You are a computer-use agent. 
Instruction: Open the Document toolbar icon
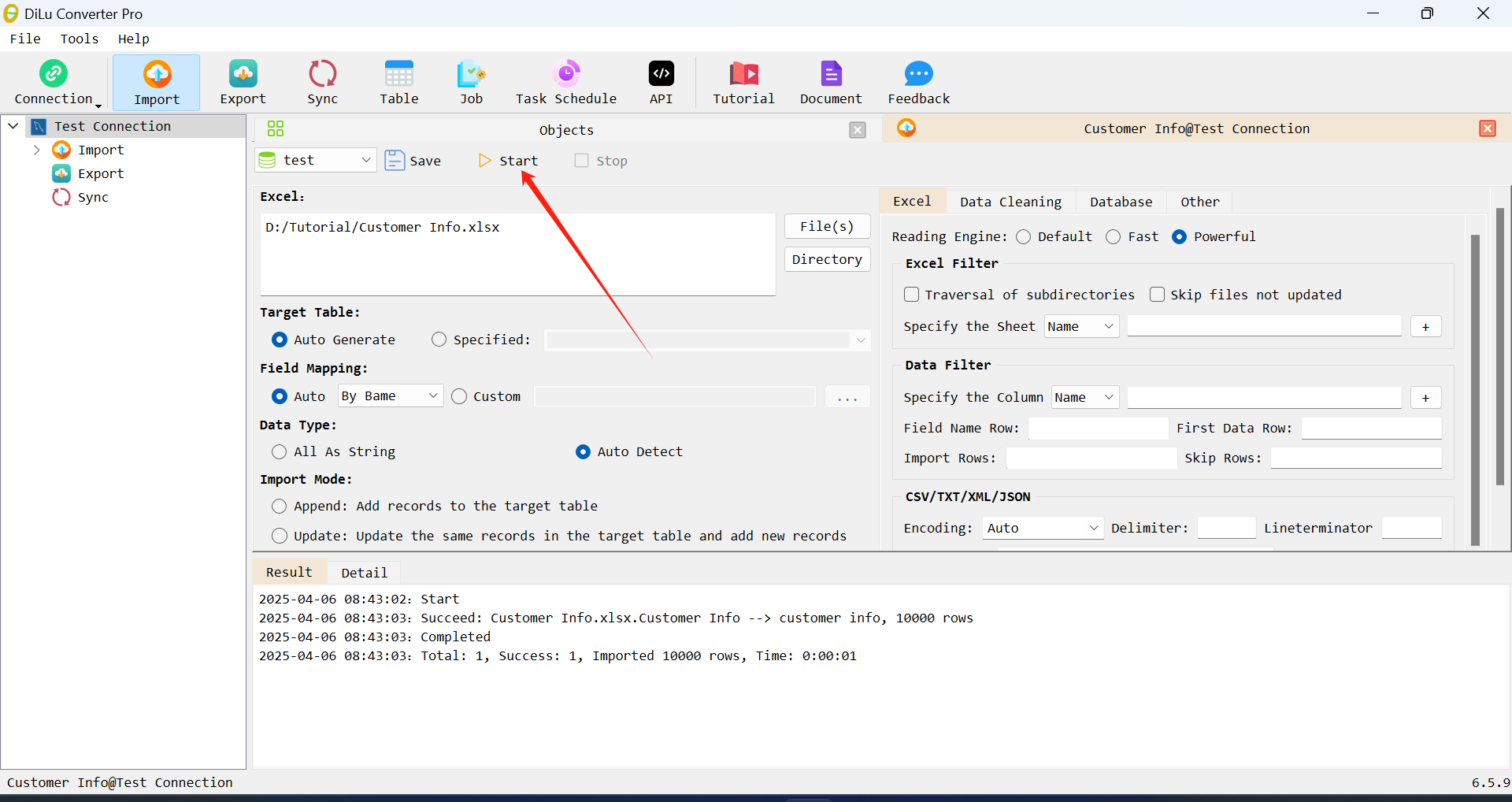click(x=831, y=73)
